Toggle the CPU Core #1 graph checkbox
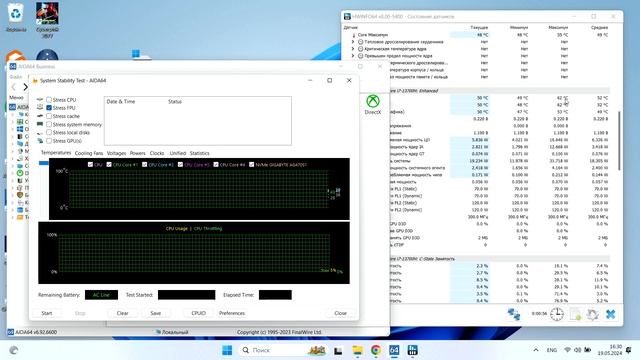The height and width of the screenshot is (360, 640). (x=109, y=164)
